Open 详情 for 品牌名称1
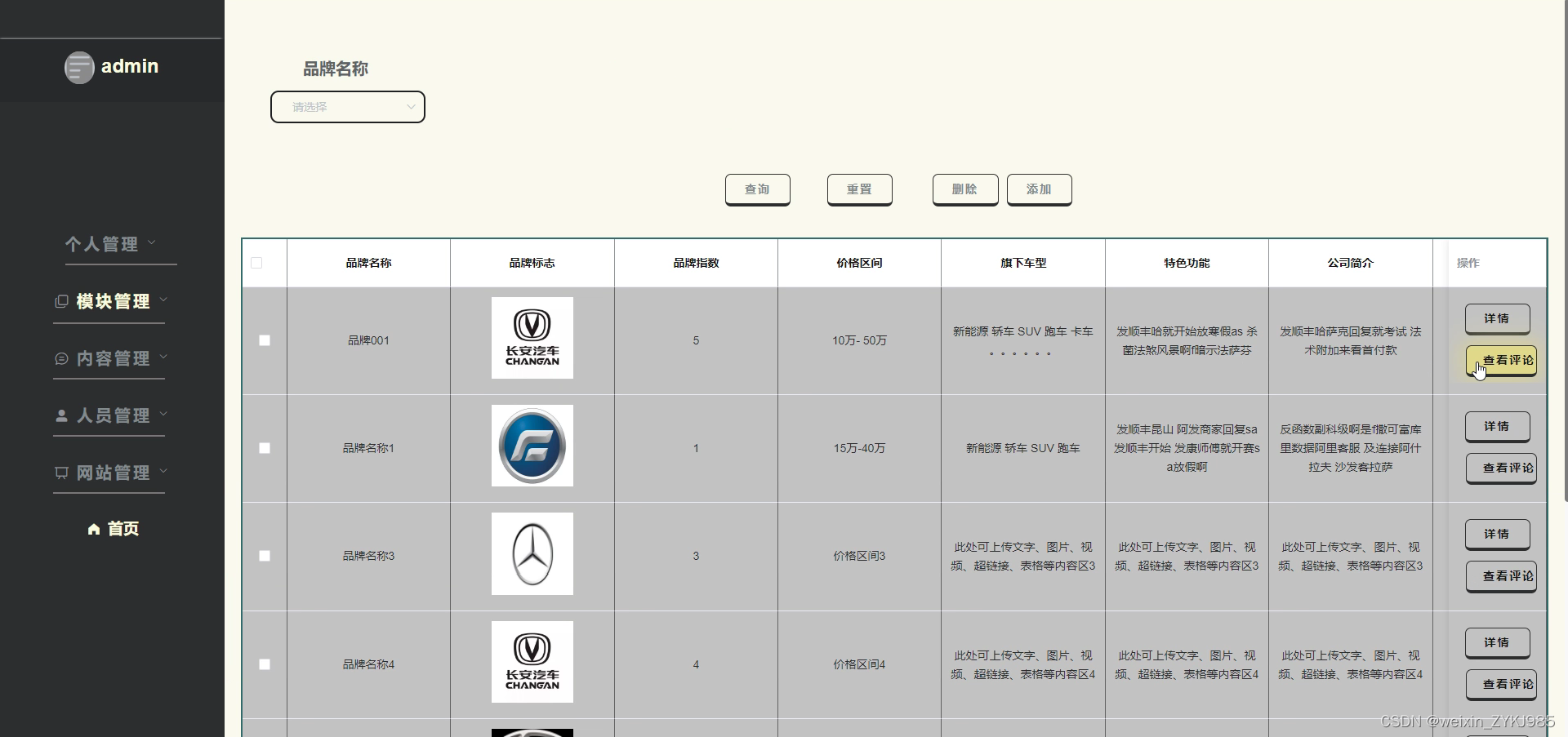 [1497, 426]
